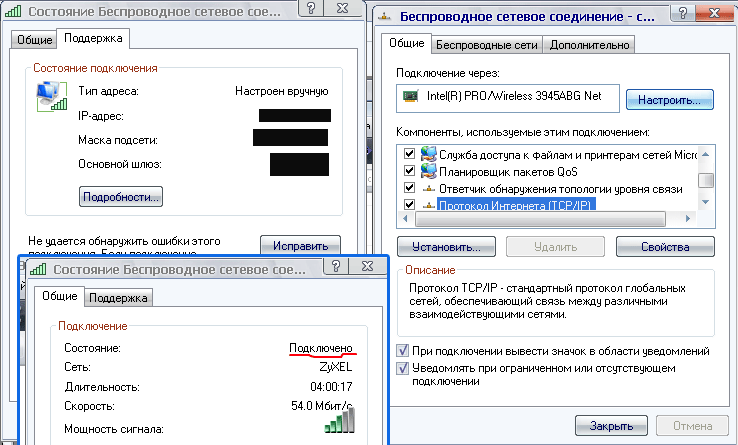Open the Дополнительно tab
The height and width of the screenshot is (445, 738).
click(589, 45)
